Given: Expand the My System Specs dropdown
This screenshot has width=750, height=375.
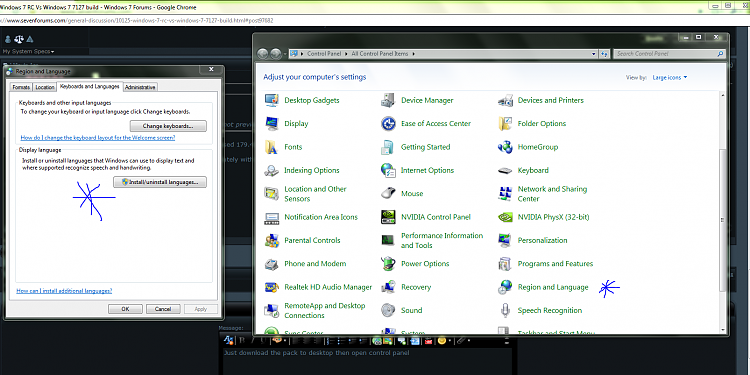Looking at the screenshot, I should pos(29,51).
